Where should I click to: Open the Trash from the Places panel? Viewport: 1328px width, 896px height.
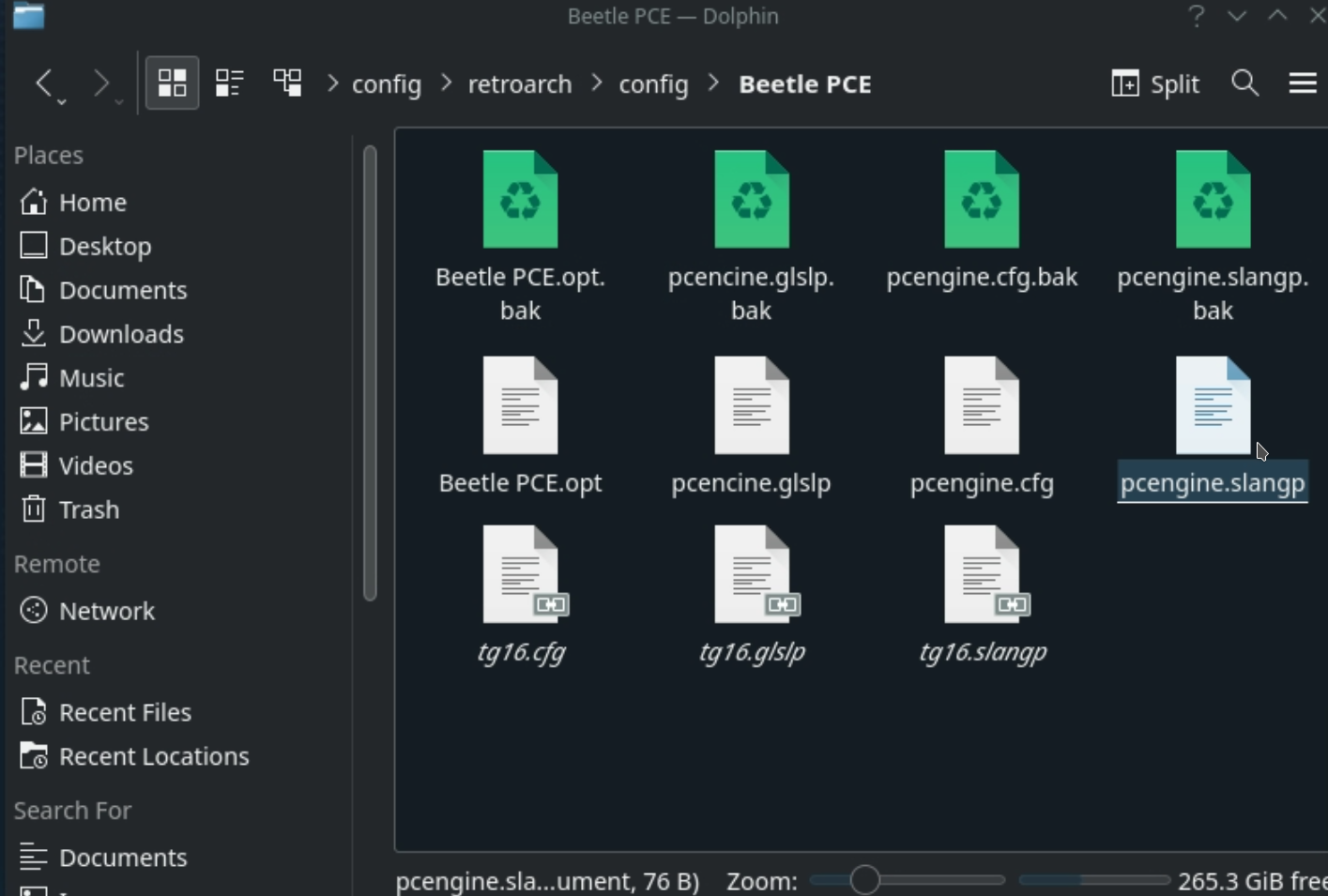coord(90,509)
